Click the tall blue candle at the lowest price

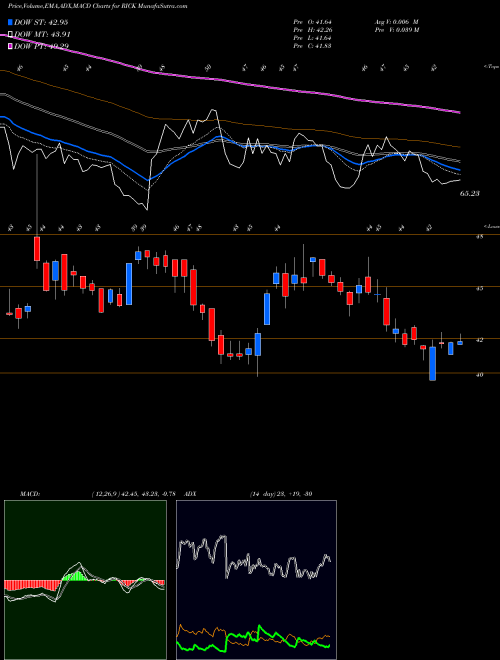pos(432,364)
